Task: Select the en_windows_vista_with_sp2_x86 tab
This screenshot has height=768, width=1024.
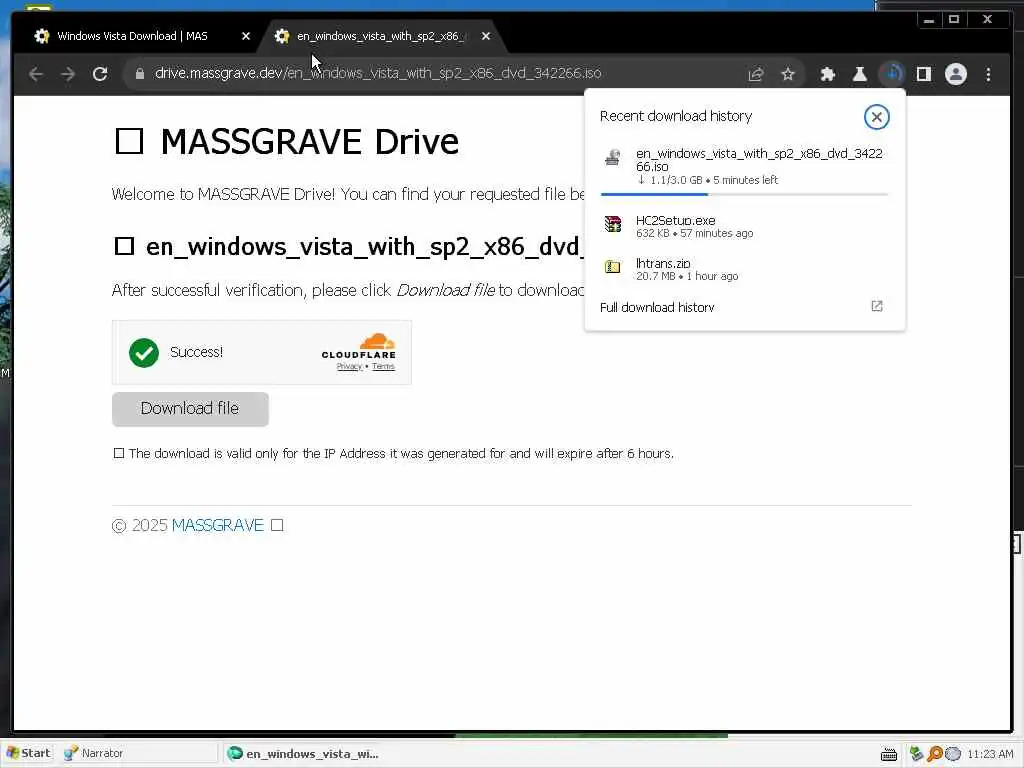Action: [x=380, y=36]
